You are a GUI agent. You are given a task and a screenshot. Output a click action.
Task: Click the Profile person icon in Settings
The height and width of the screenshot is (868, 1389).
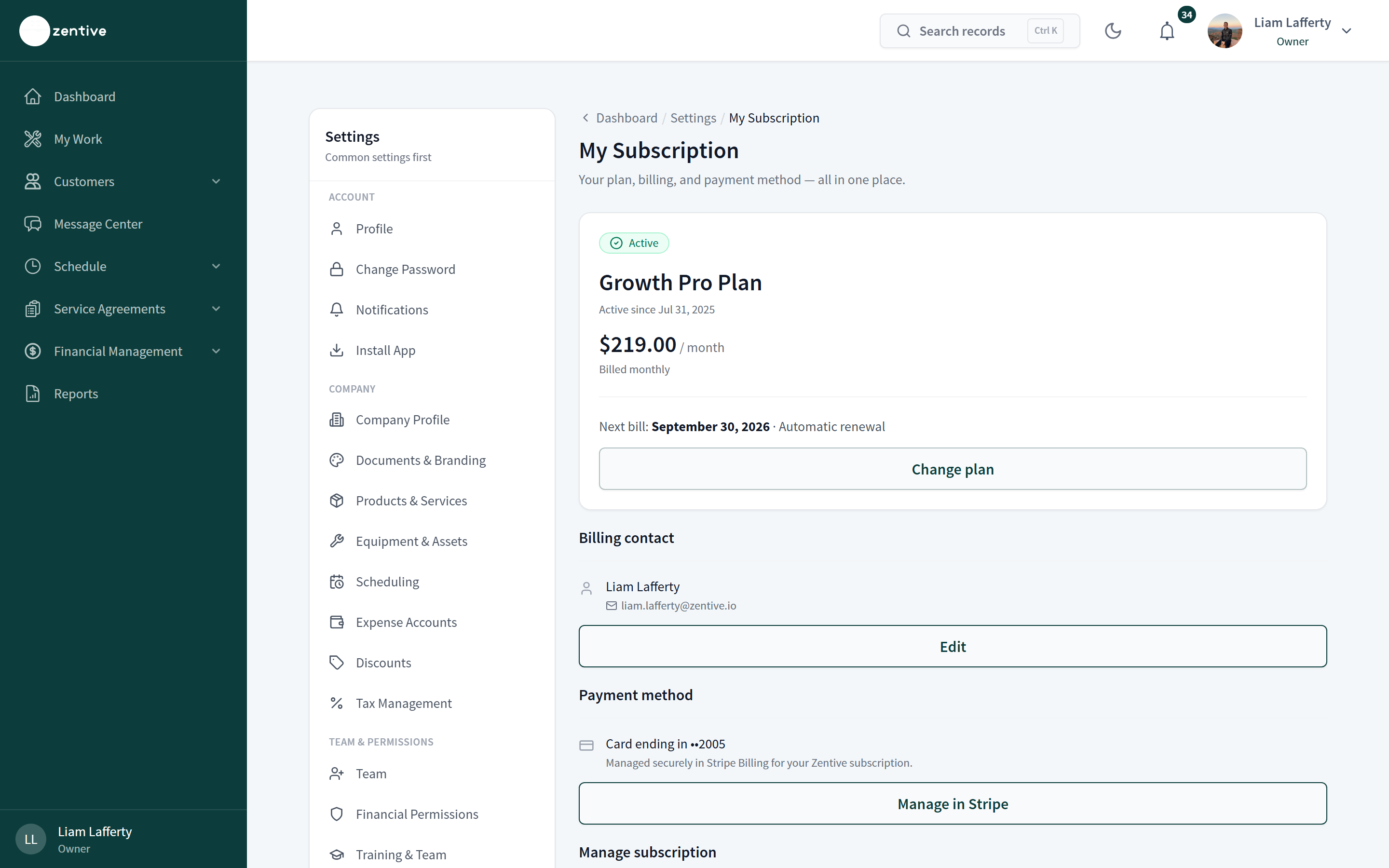pyautogui.click(x=337, y=229)
